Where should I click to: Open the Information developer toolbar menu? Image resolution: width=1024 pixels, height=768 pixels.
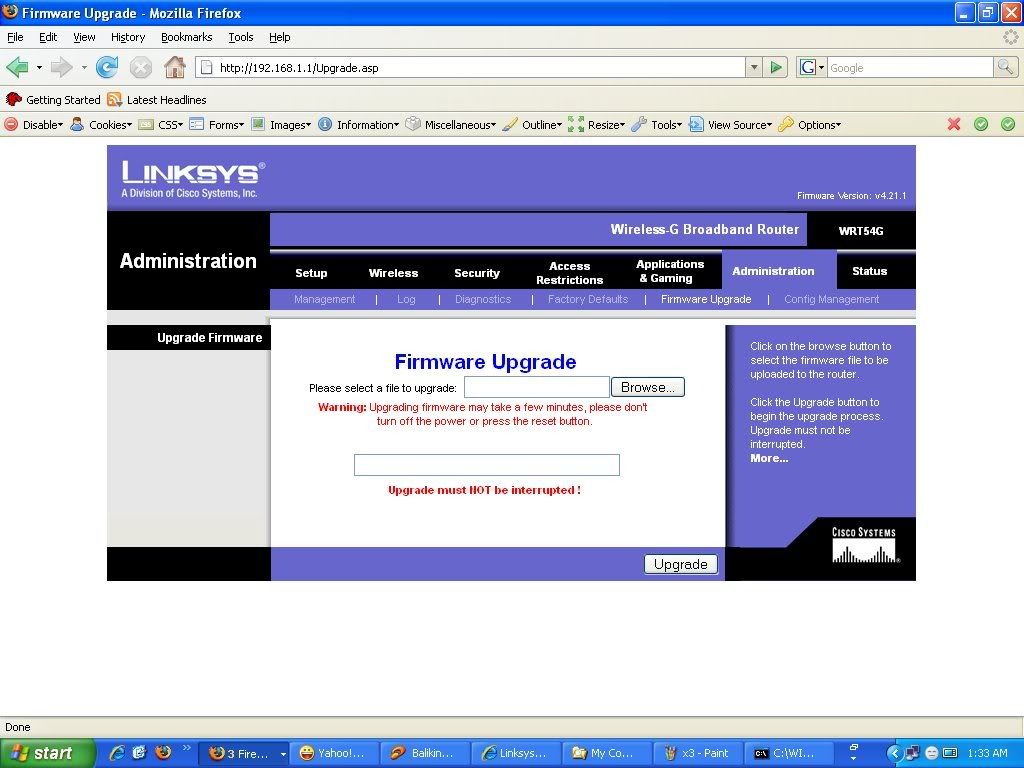click(x=359, y=125)
